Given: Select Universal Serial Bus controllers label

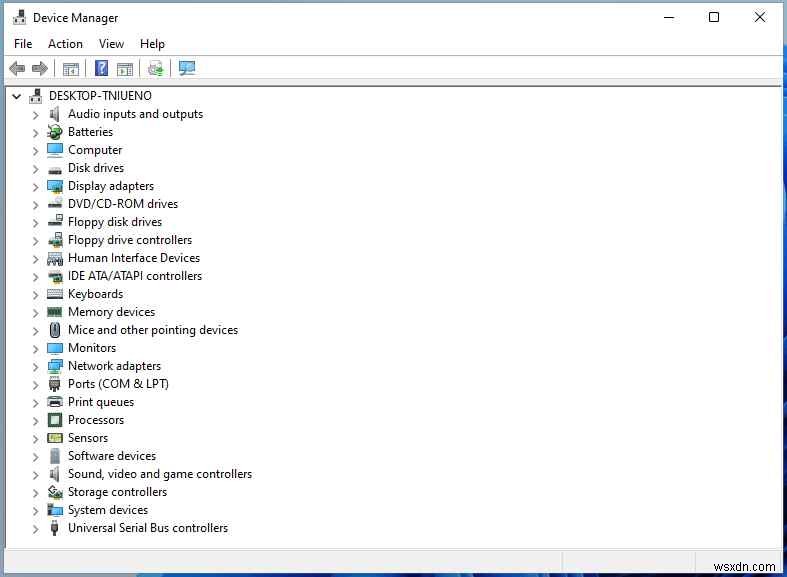Looking at the screenshot, I should click(148, 528).
